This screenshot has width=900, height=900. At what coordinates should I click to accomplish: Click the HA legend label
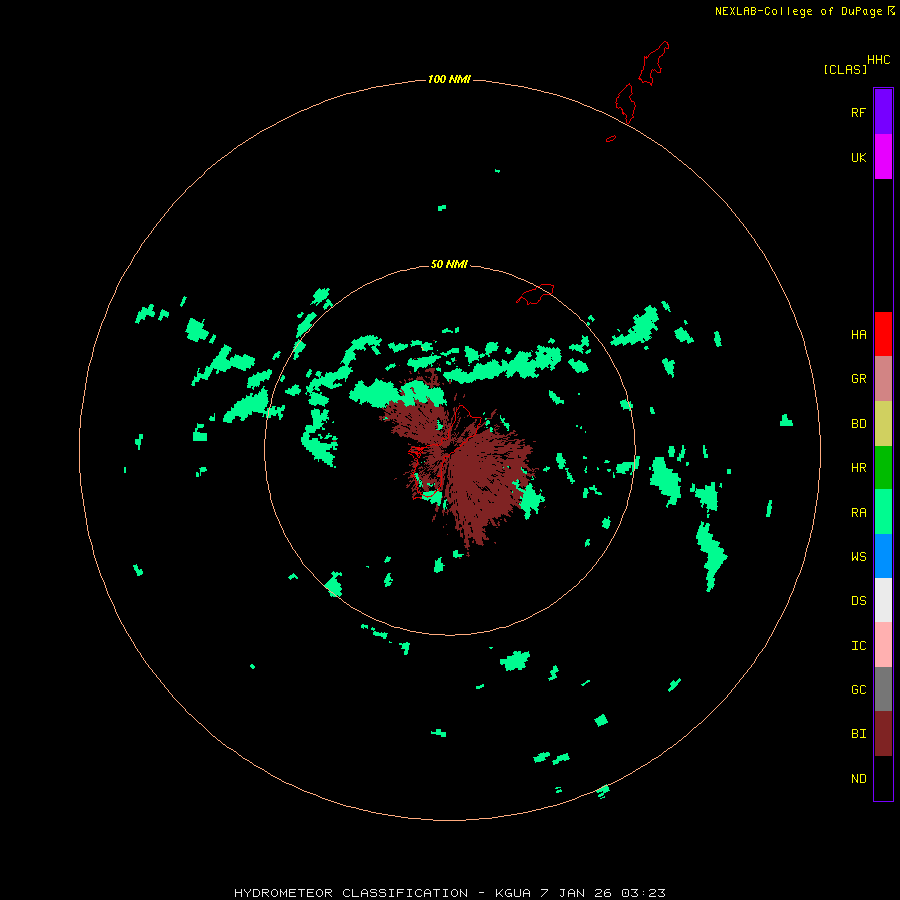[x=858, y=334]
